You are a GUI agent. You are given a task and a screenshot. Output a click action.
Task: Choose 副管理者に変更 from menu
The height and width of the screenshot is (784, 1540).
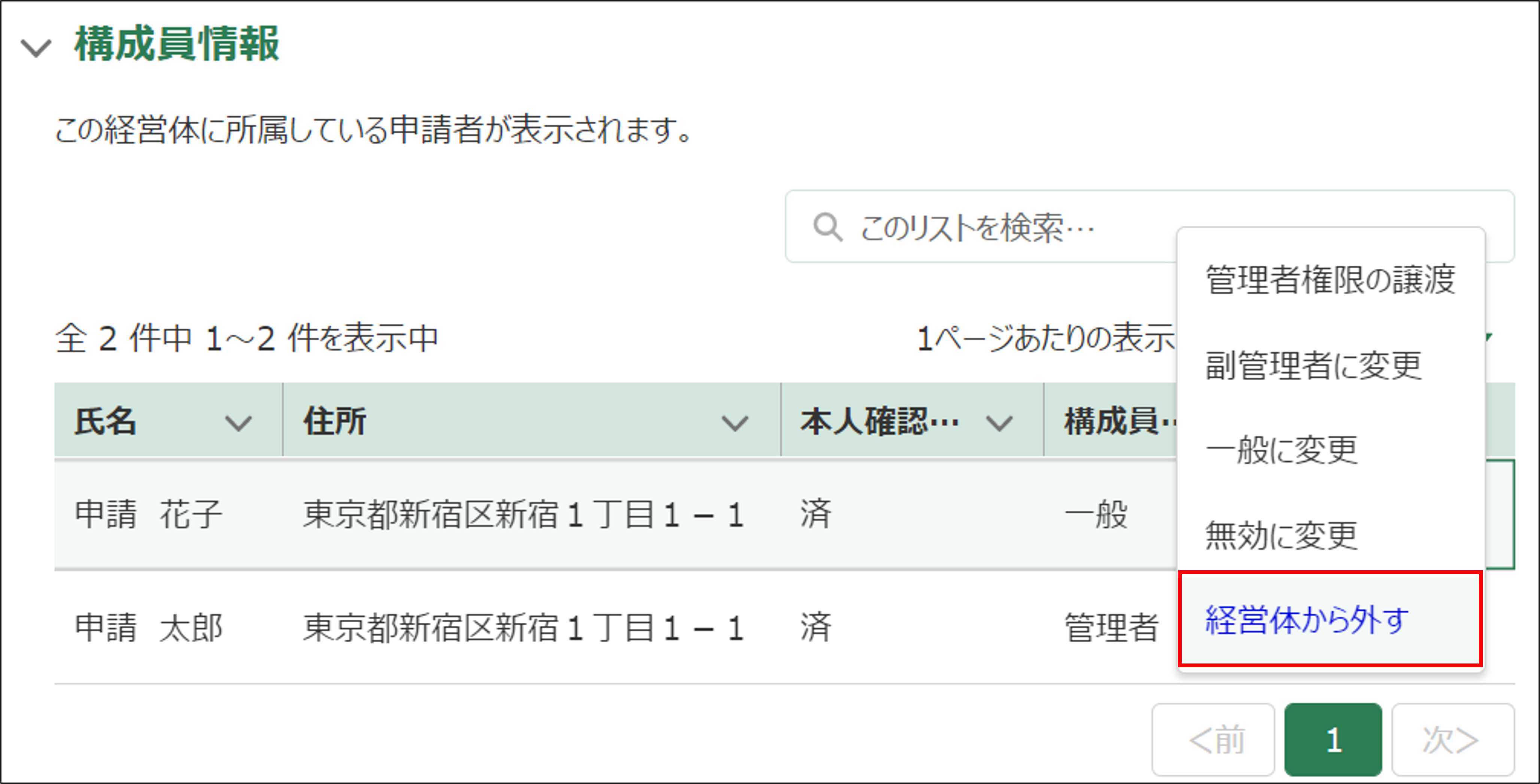pos(1313,365)
